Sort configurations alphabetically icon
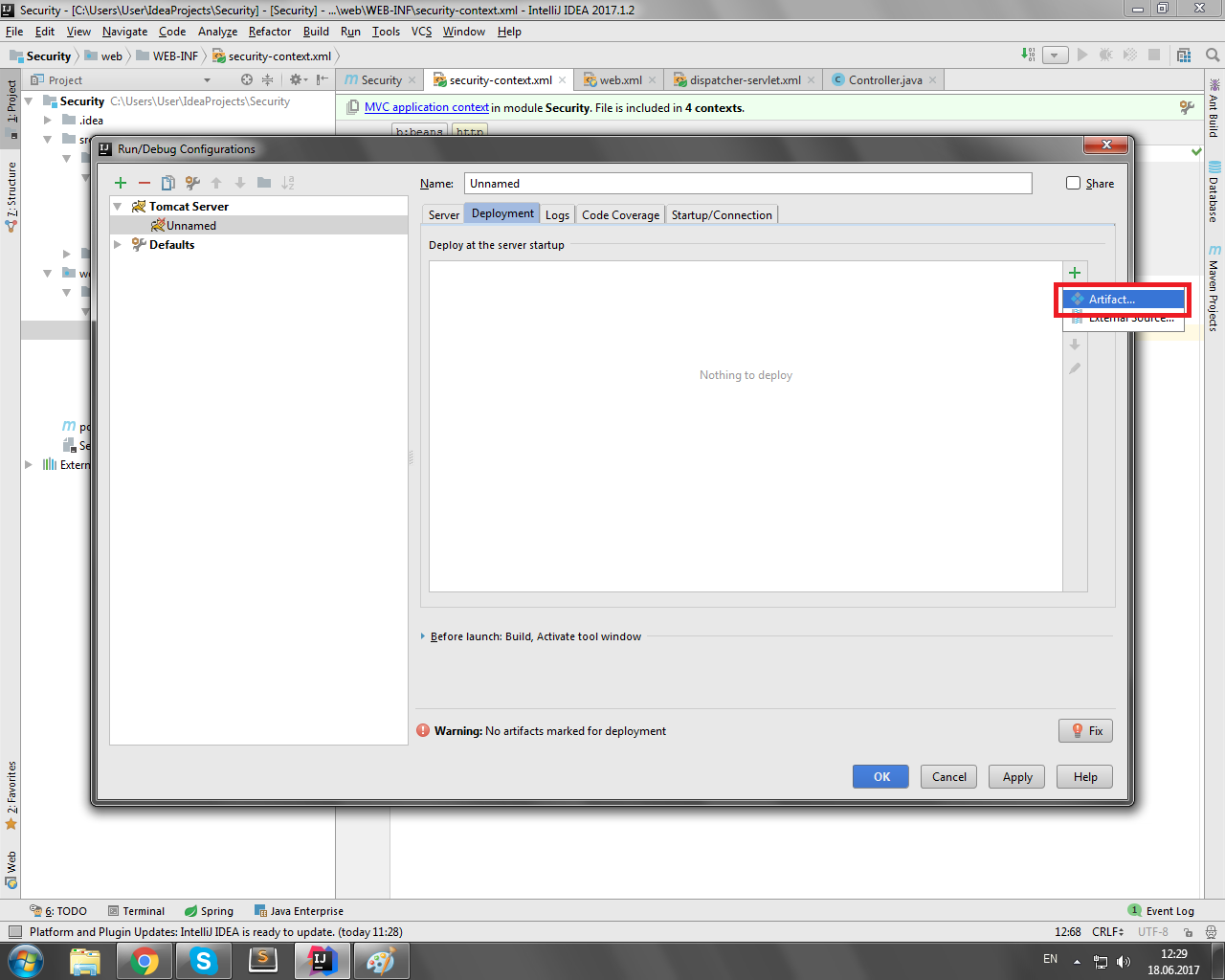This screenshot has height=980, width=1225. point(288,183)
